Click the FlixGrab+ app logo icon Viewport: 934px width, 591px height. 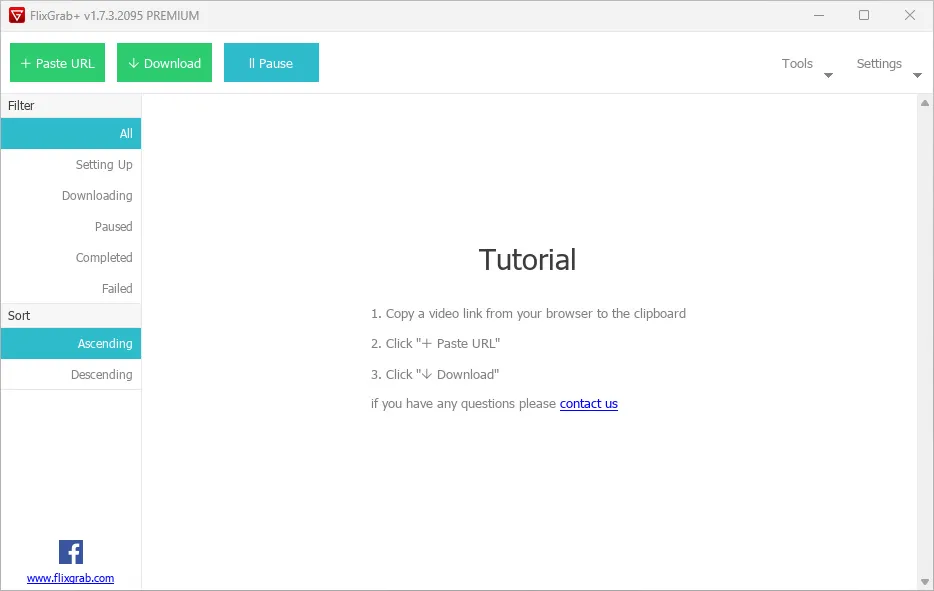17,15
